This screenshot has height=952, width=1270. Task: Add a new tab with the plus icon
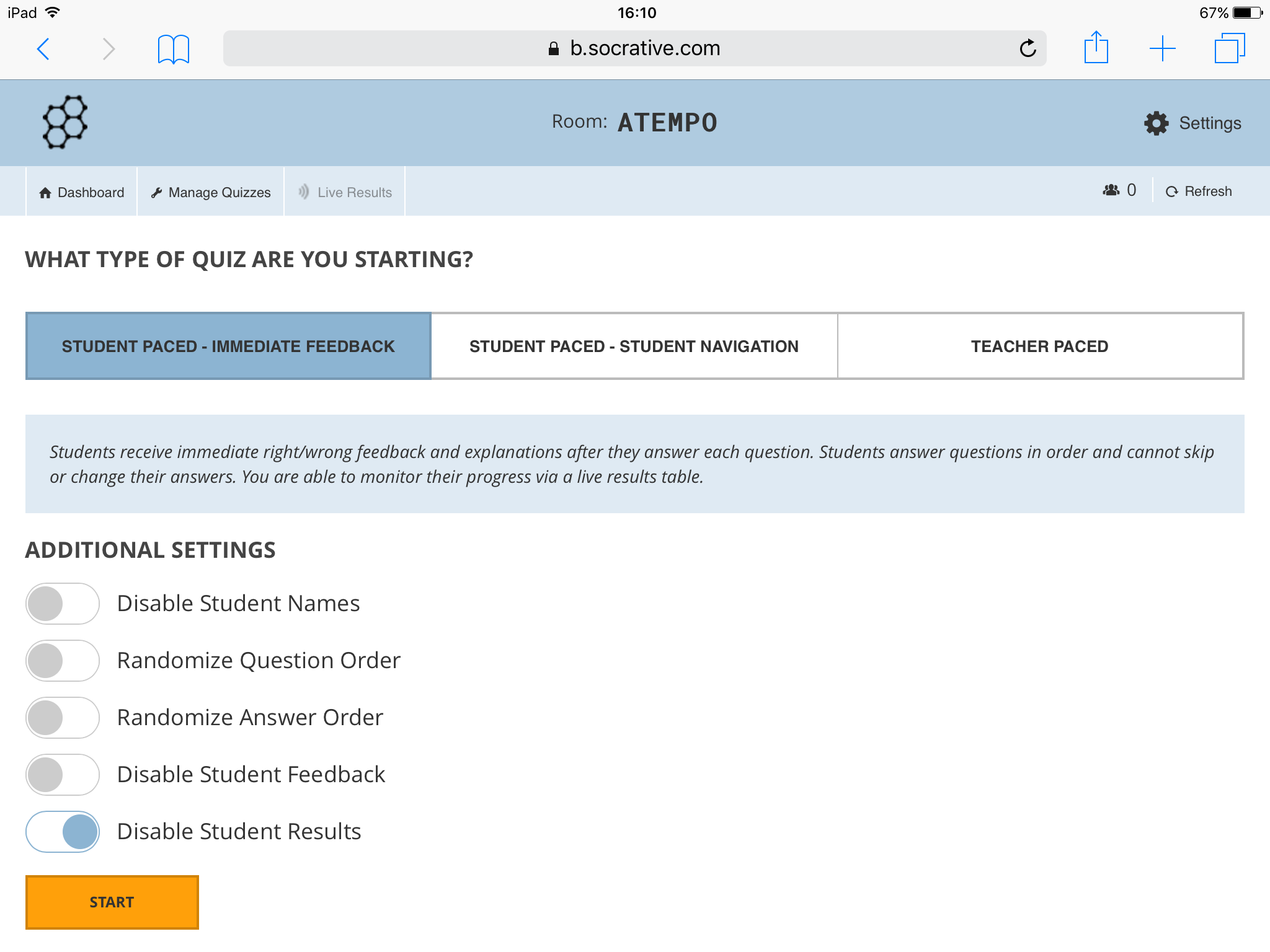pyautogui.click(x=1162, y=48)
